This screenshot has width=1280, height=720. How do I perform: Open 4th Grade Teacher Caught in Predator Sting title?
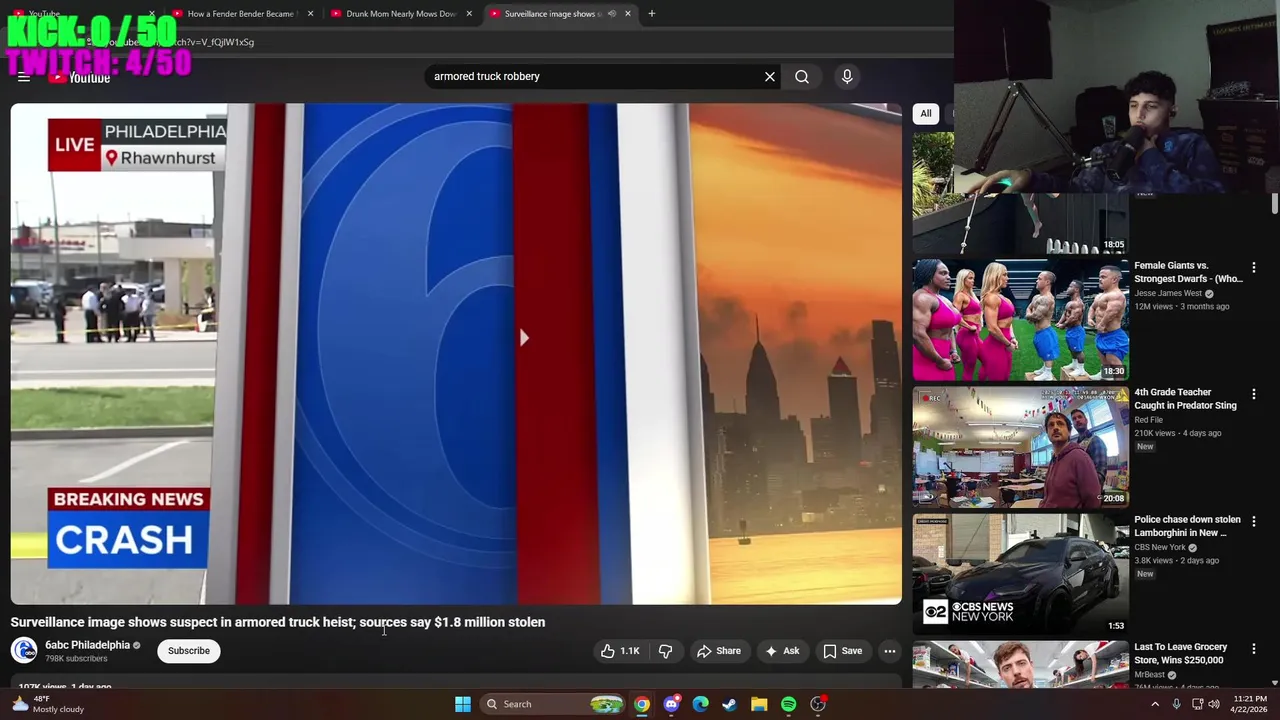pyautogui.click(x=1185, y=399)
